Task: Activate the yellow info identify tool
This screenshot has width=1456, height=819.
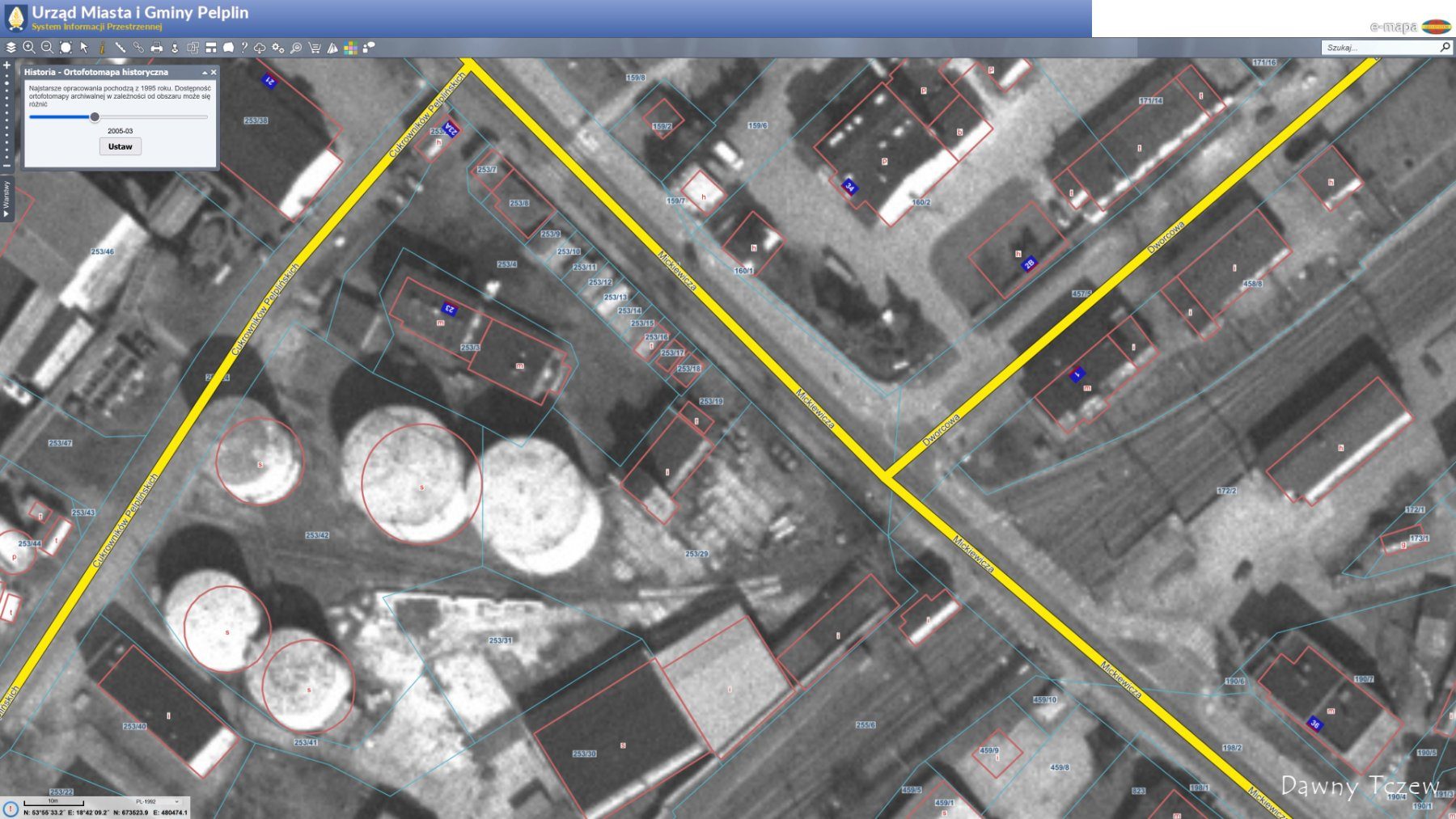Action: [102, 48]
